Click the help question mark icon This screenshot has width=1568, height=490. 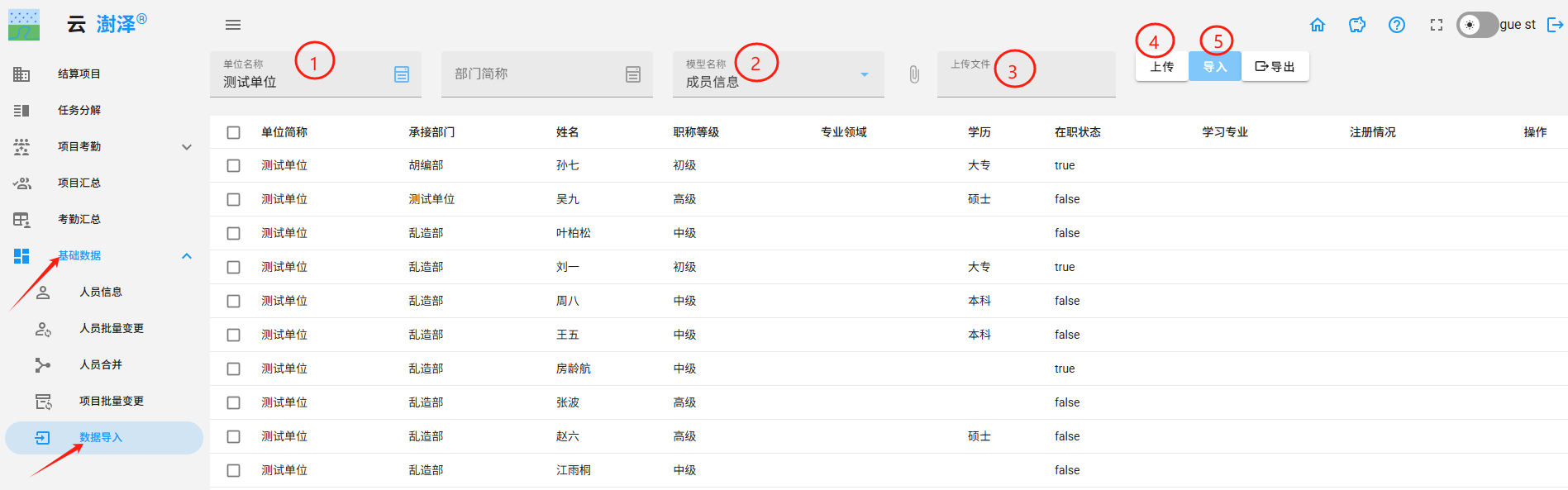click(1397, 25)
